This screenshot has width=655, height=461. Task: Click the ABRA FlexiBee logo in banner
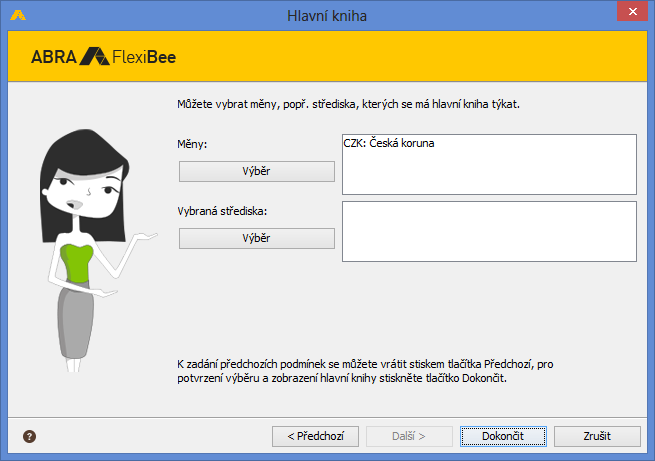pyautogui.click(x=104, y=56)
